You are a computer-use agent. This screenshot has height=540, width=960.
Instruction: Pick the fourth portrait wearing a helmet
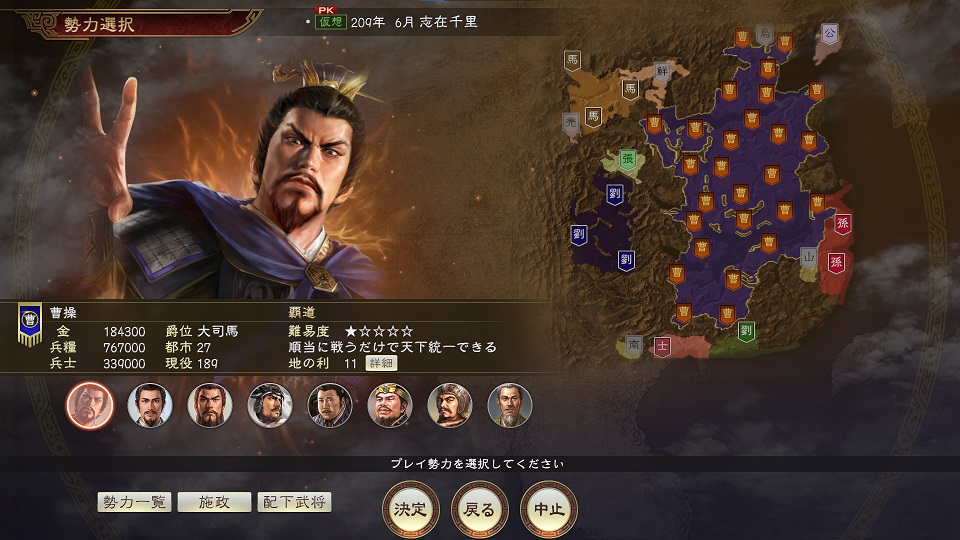(x=269, y=405)
